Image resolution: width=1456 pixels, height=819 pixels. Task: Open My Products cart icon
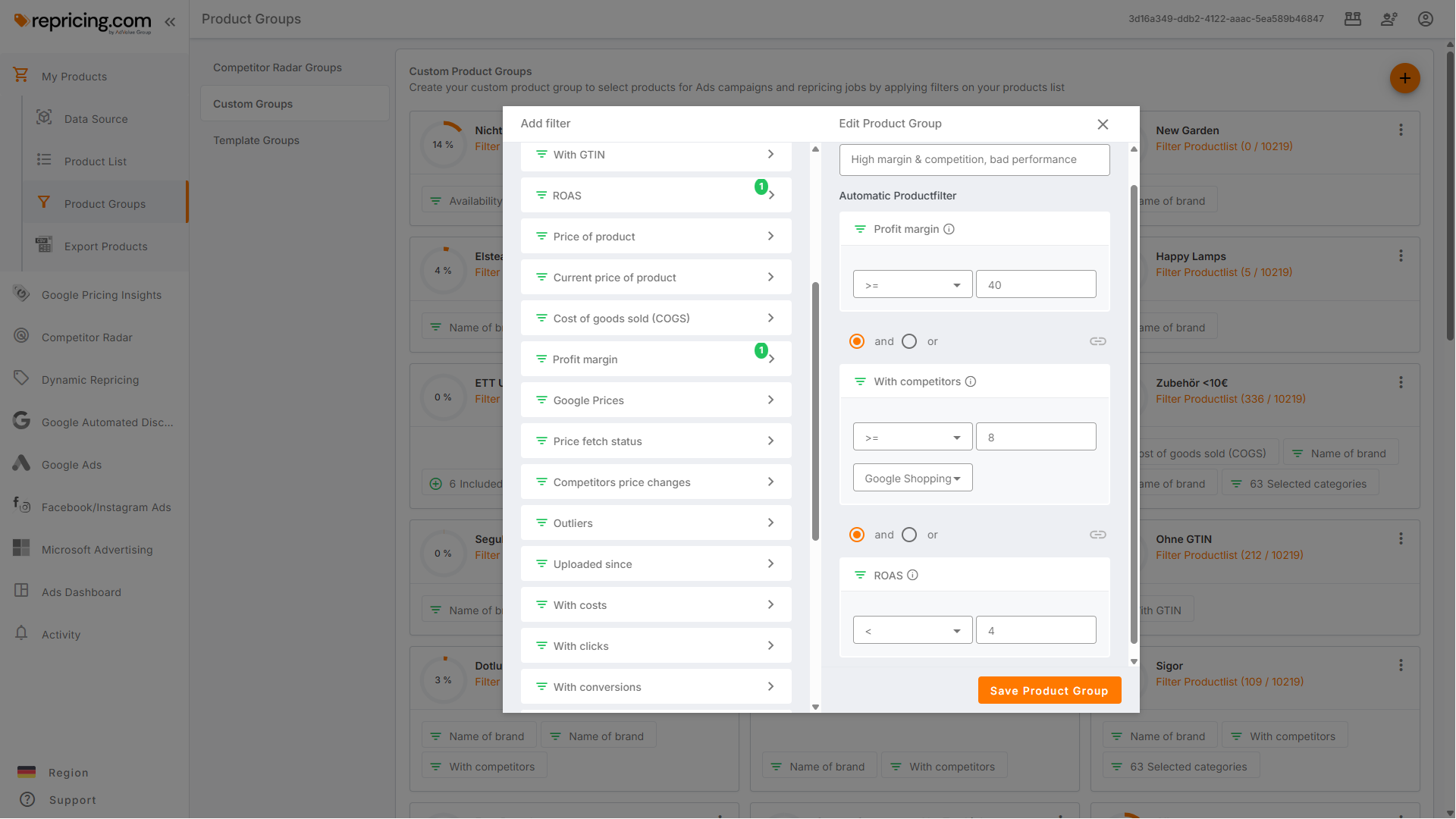[20, 75]
